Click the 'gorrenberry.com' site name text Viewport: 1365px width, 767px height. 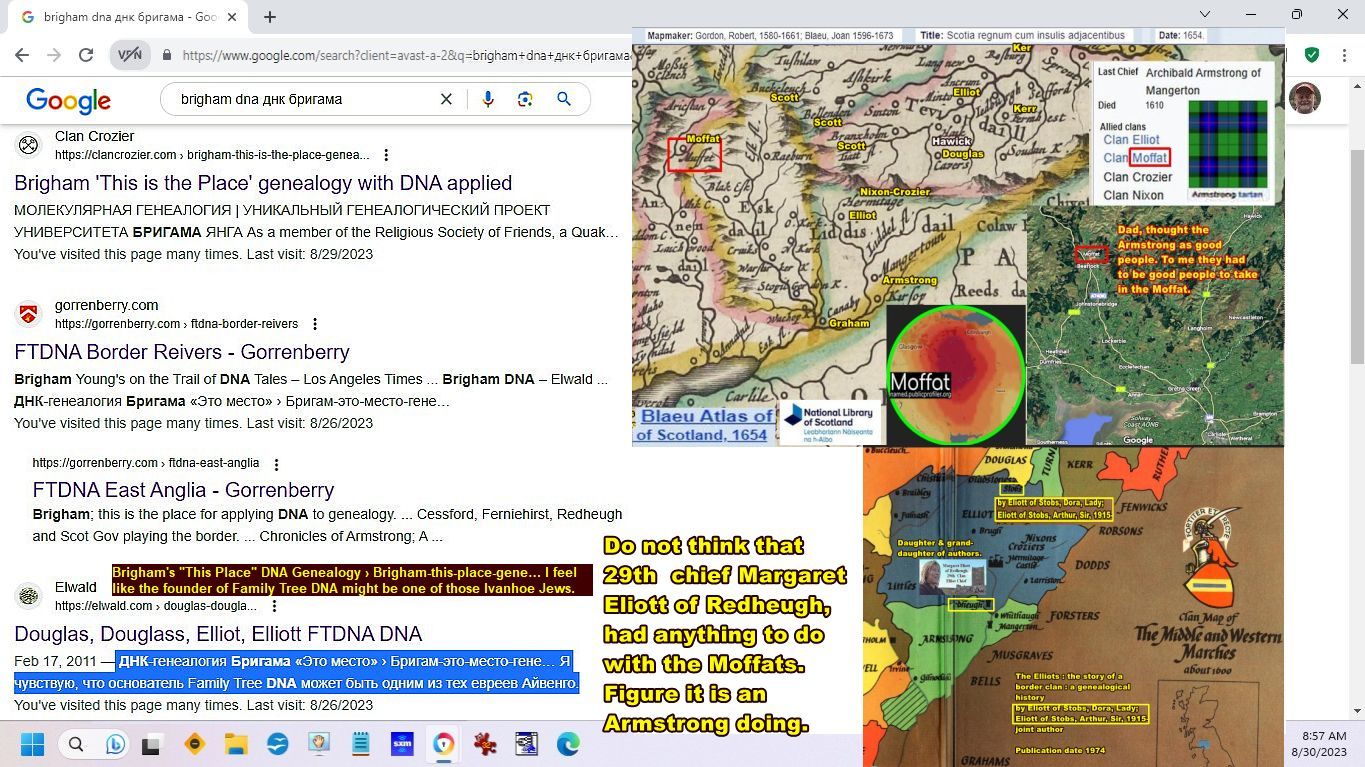pyautogui.click(x=106, y=305)
